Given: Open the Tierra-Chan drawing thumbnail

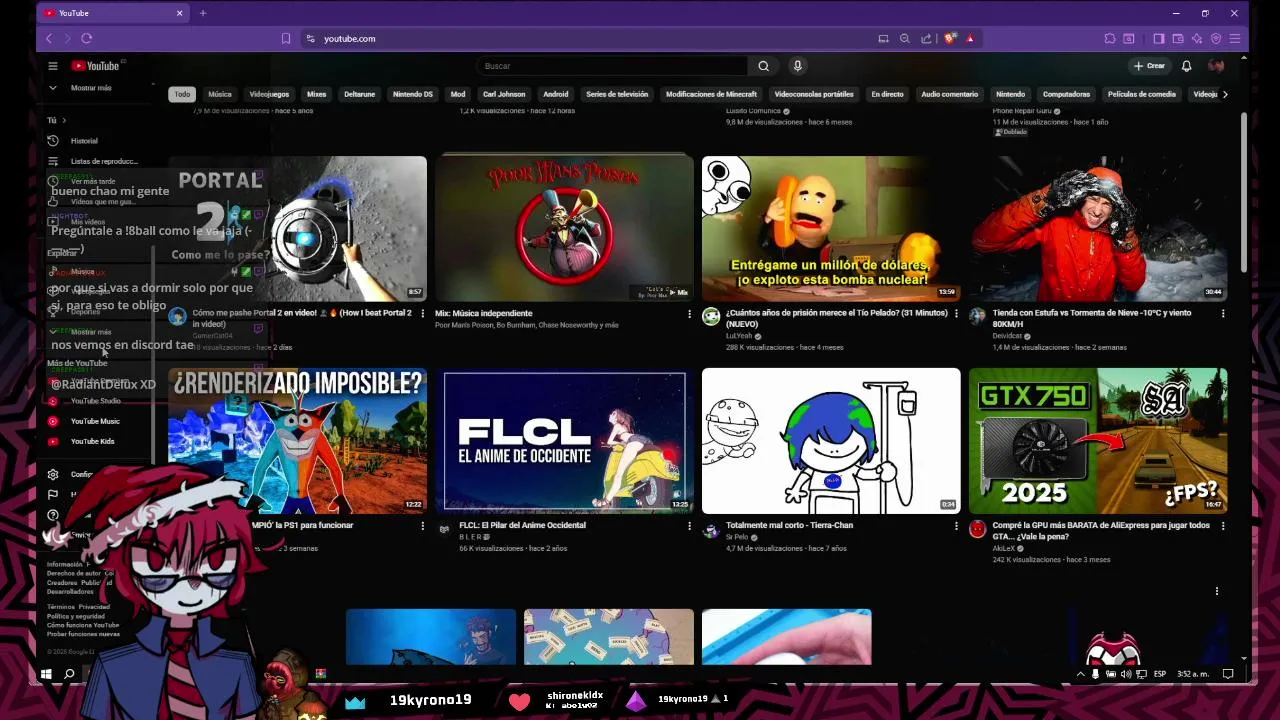Looking at the screenshot, I should pyautogui.click(x=831, y=441).
